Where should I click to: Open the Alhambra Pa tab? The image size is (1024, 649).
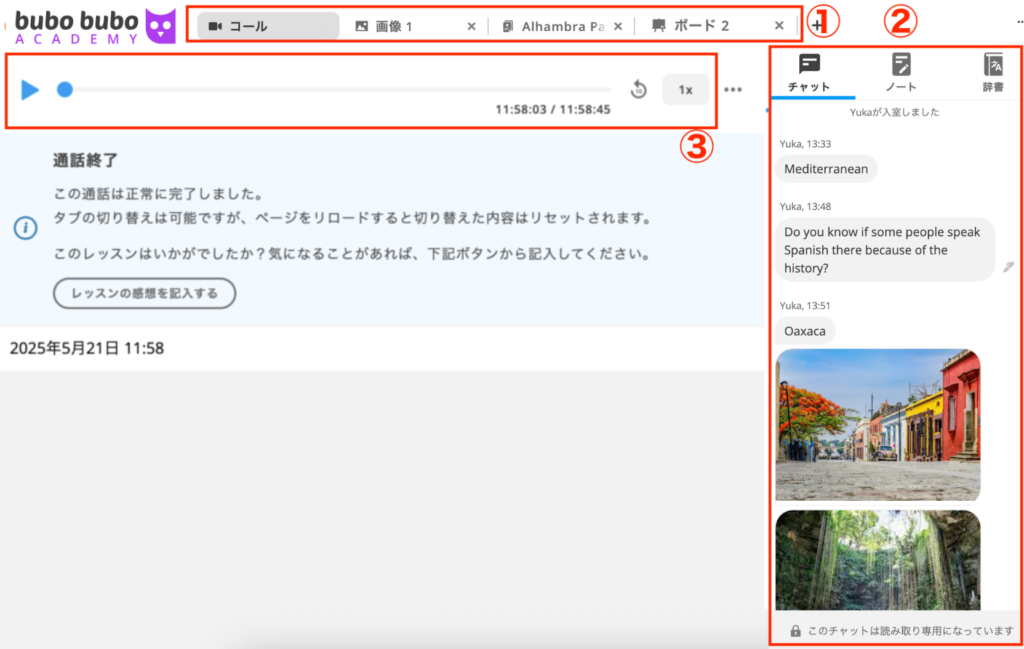553,26
